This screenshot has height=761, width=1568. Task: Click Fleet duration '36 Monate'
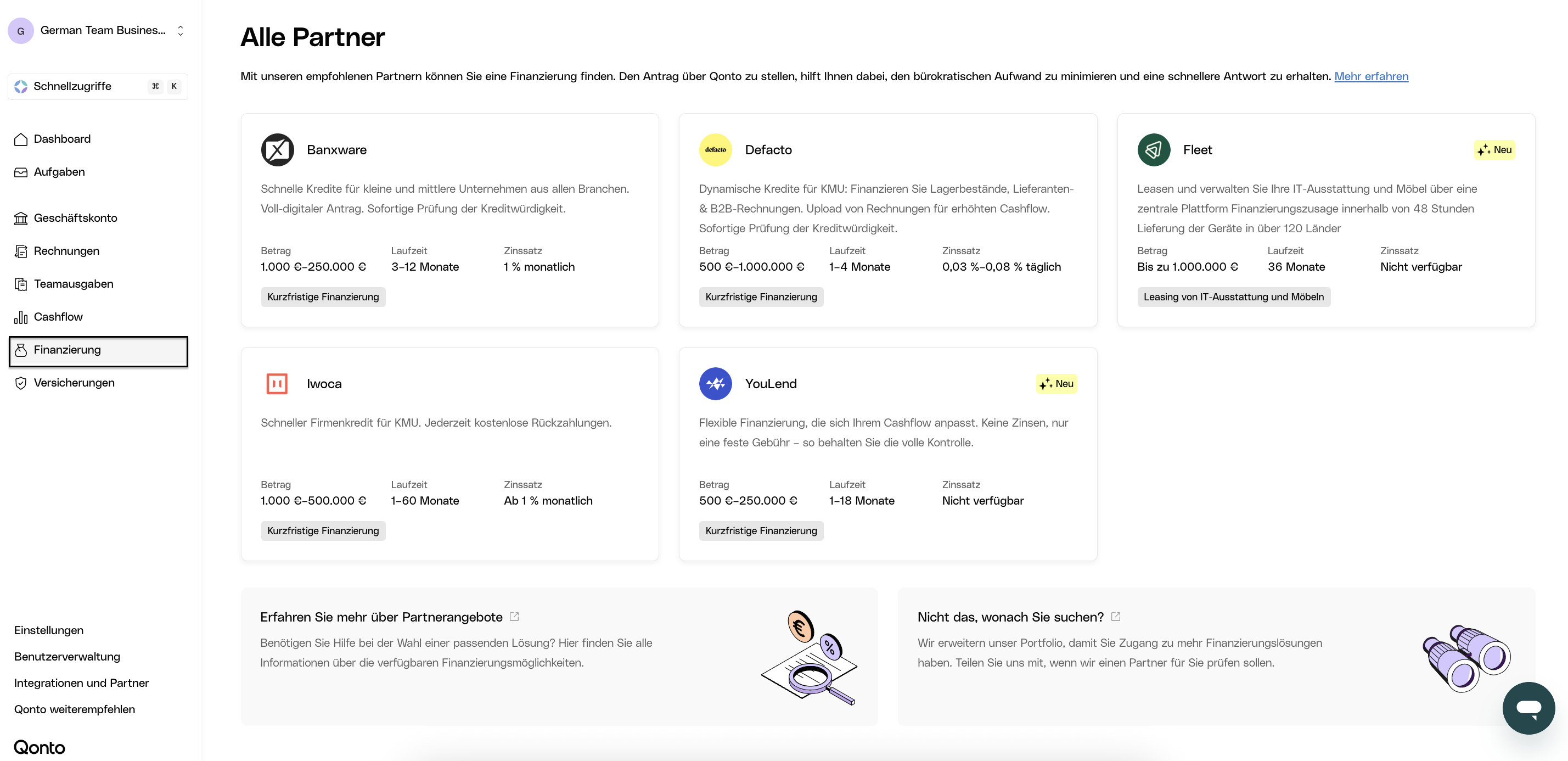[x=1296, y=267]
